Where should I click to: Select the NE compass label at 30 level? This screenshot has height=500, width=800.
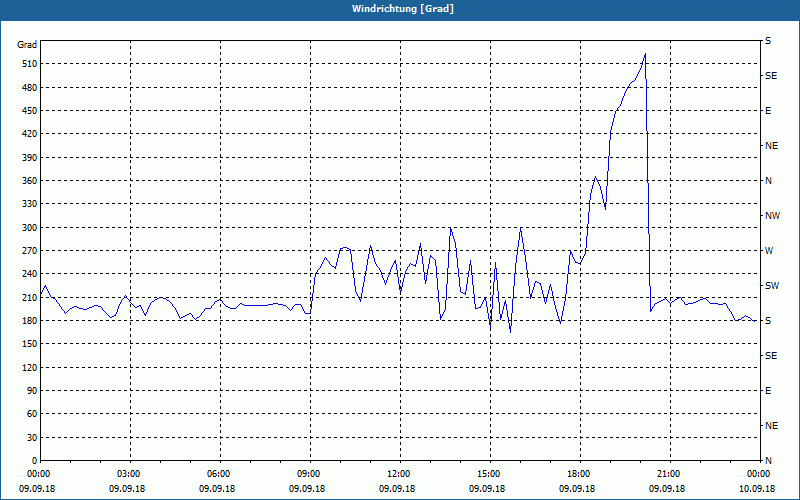(771, 426)
